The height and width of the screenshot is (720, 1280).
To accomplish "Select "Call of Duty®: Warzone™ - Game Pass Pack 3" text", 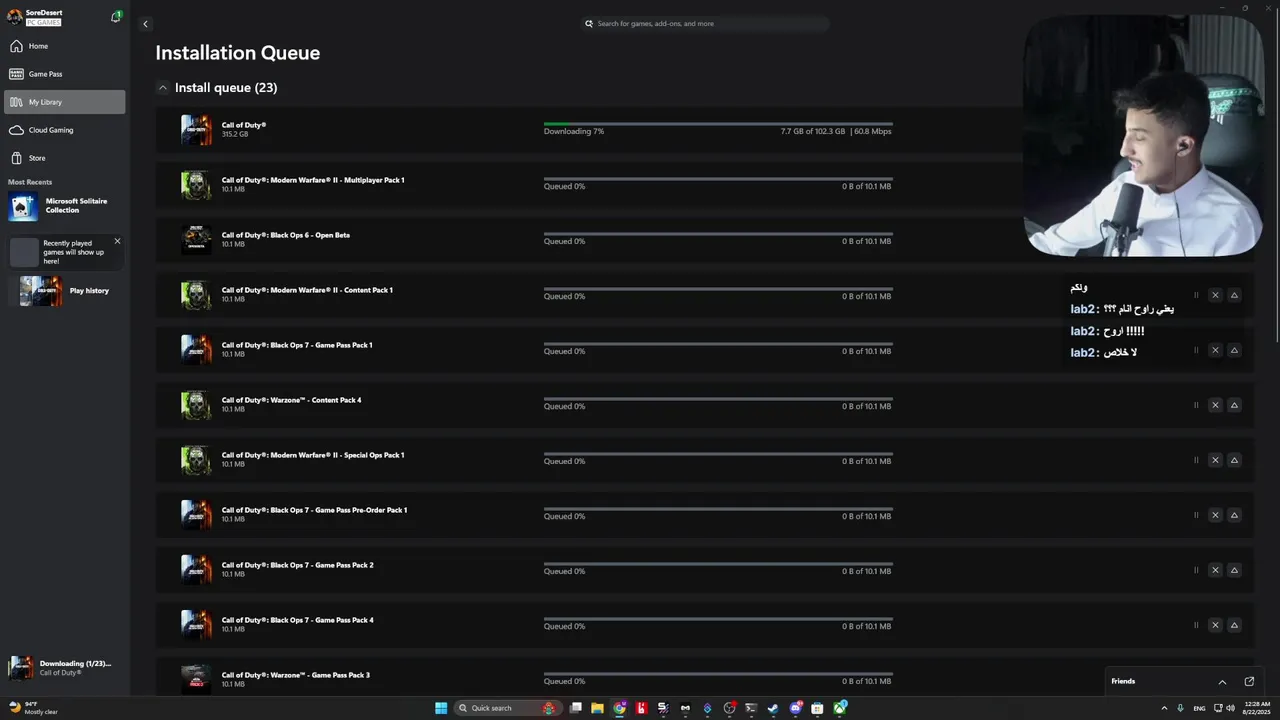I will [296, 675].
